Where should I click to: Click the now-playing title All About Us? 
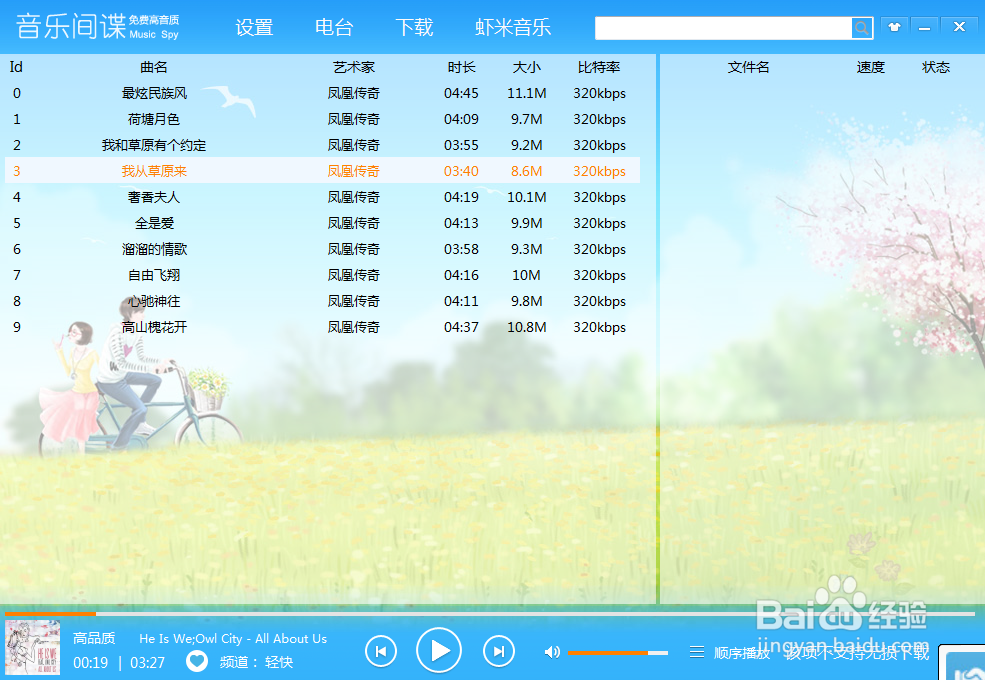click(235, 638)
